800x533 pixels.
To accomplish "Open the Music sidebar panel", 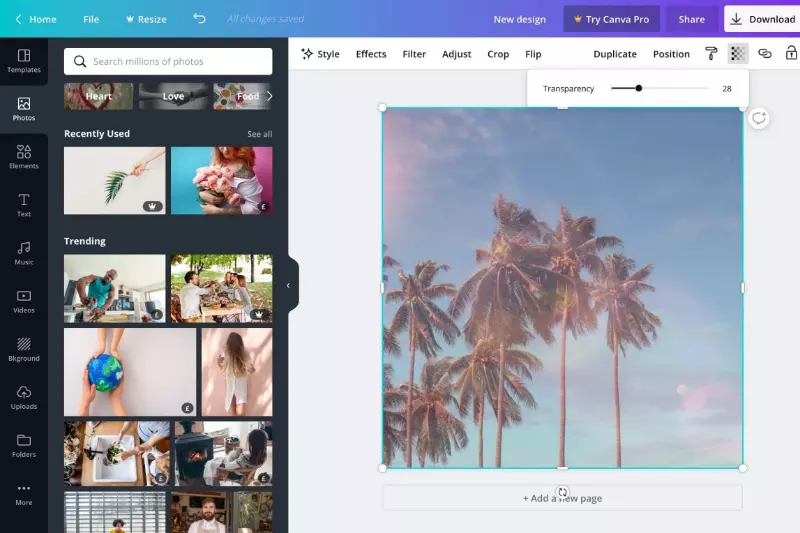I will coord(24,253).
